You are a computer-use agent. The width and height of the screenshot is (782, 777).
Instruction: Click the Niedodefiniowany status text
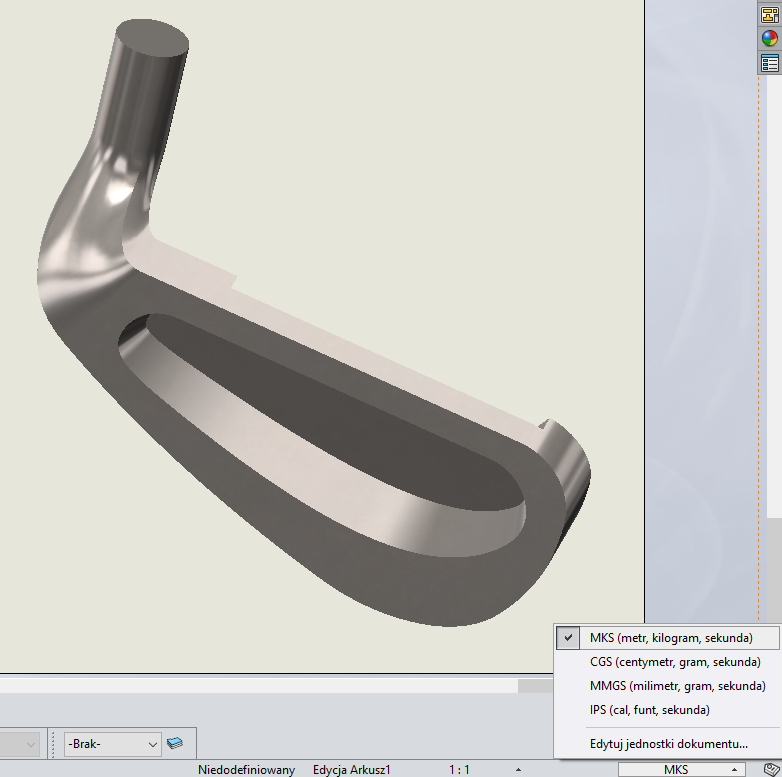point(246,770)
